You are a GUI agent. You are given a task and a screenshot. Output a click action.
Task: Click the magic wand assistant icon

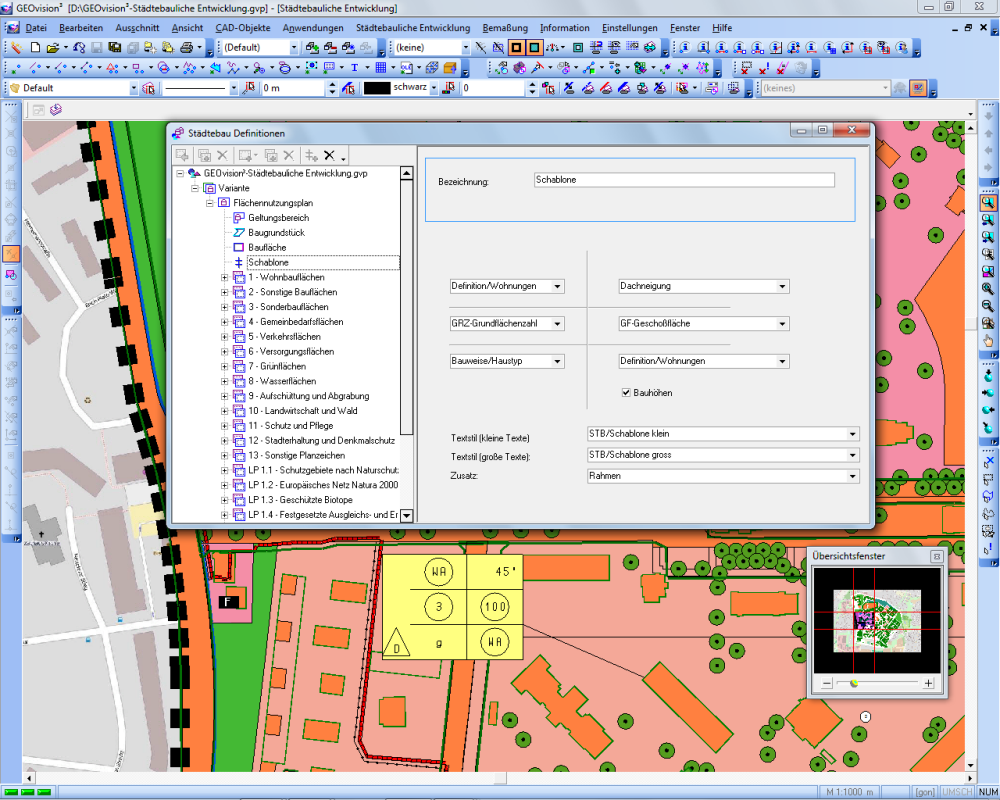click(16, 47)
